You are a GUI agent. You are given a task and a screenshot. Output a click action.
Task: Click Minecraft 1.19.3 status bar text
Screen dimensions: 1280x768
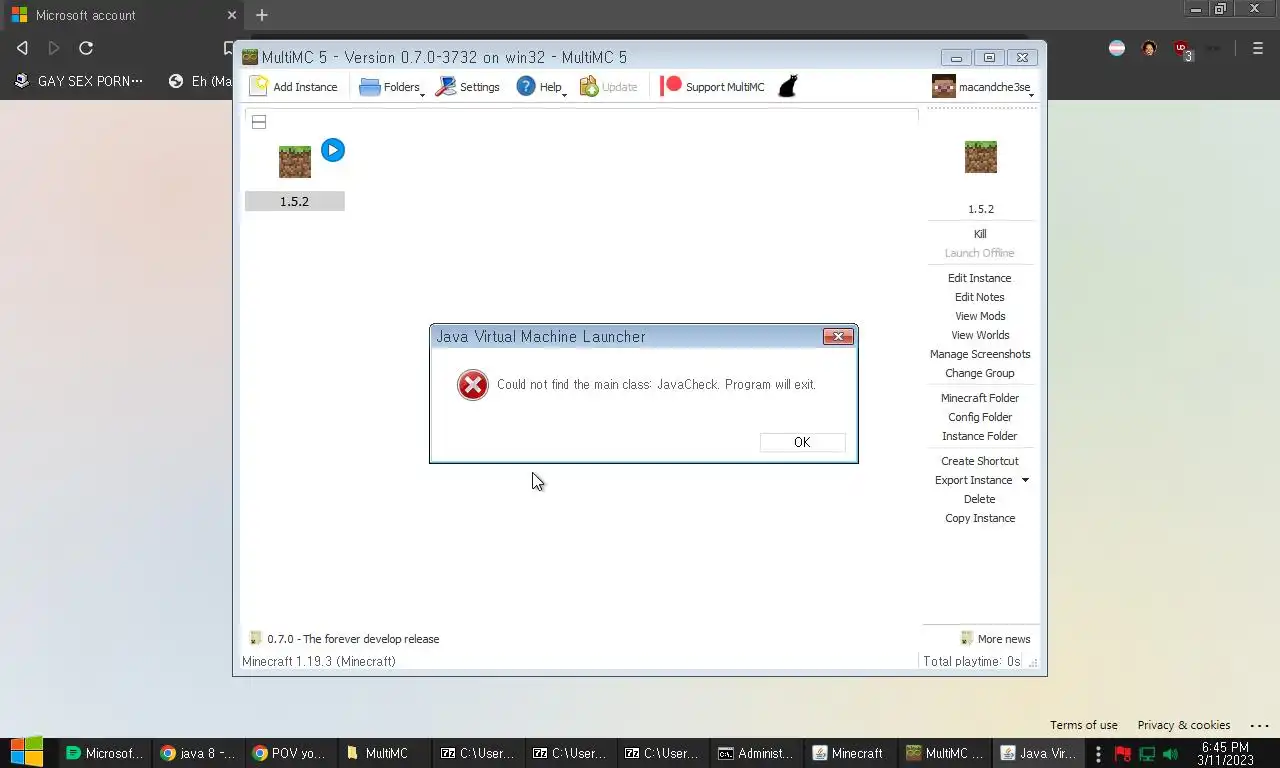[x=319, y=661]
